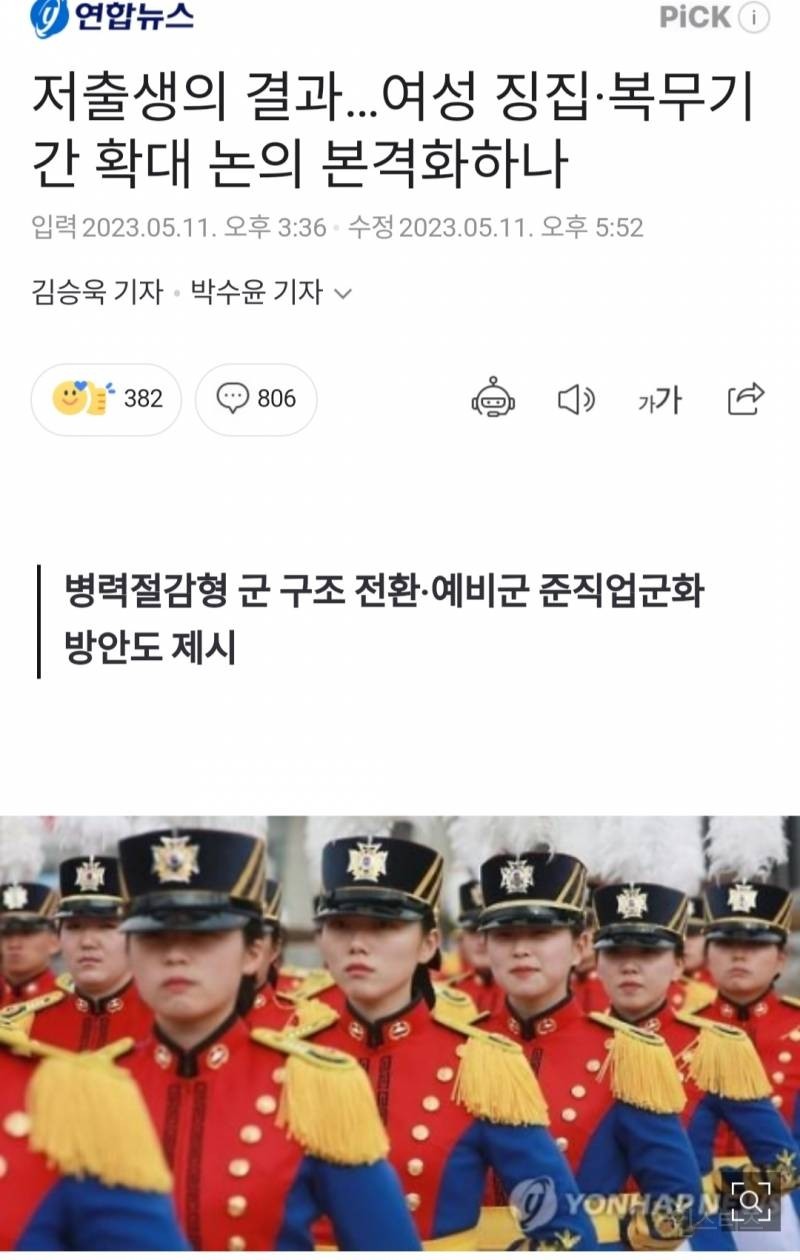The width and height of the screenshot is (800, 1260).
Task: Tap the 입력 2023.05.11 오후 3:36 timestamp
Action: tap(179, 228)
